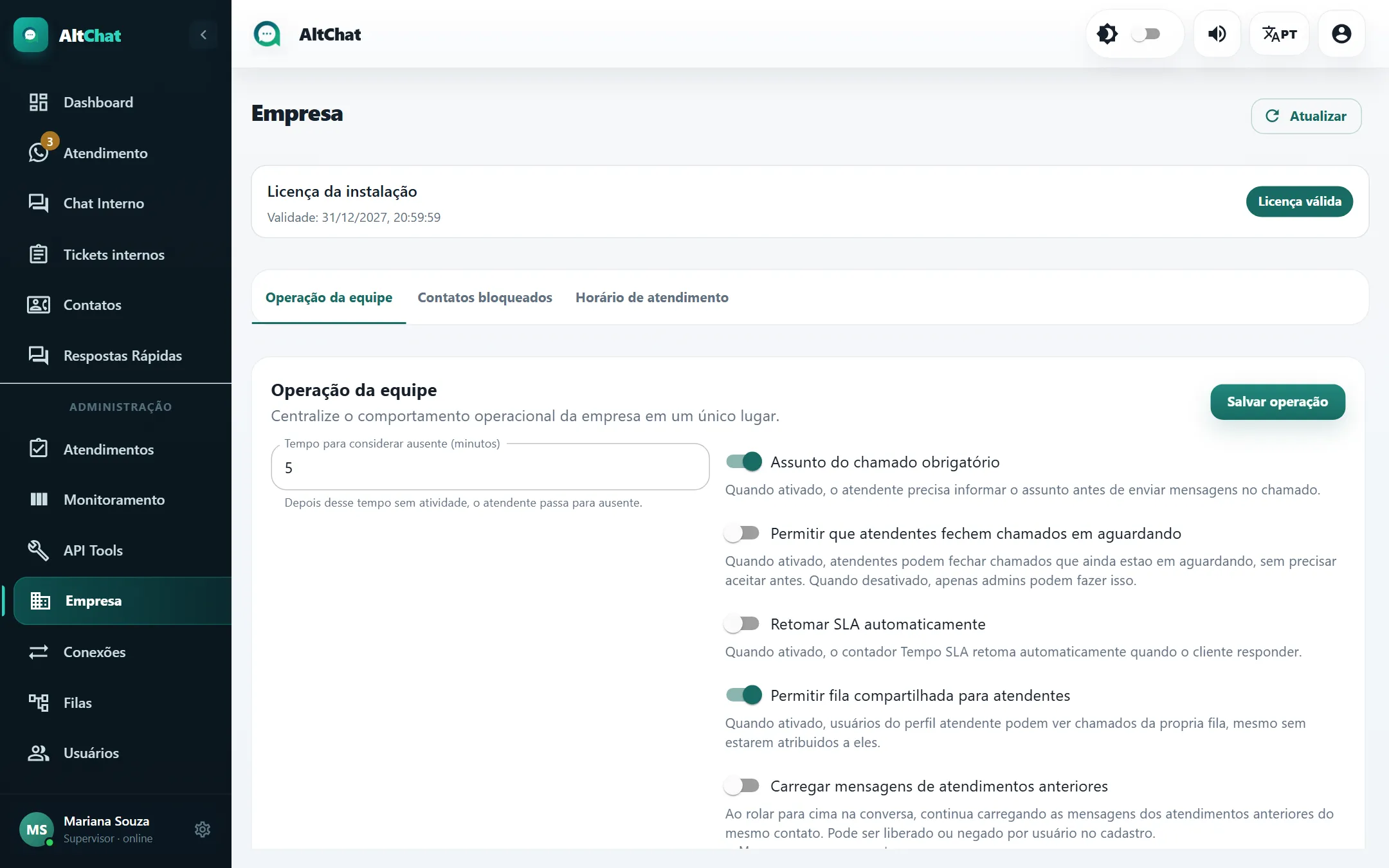Open the Dashboard icon in sidebar
Screen dimensions: 1389x868
point(39,102)
